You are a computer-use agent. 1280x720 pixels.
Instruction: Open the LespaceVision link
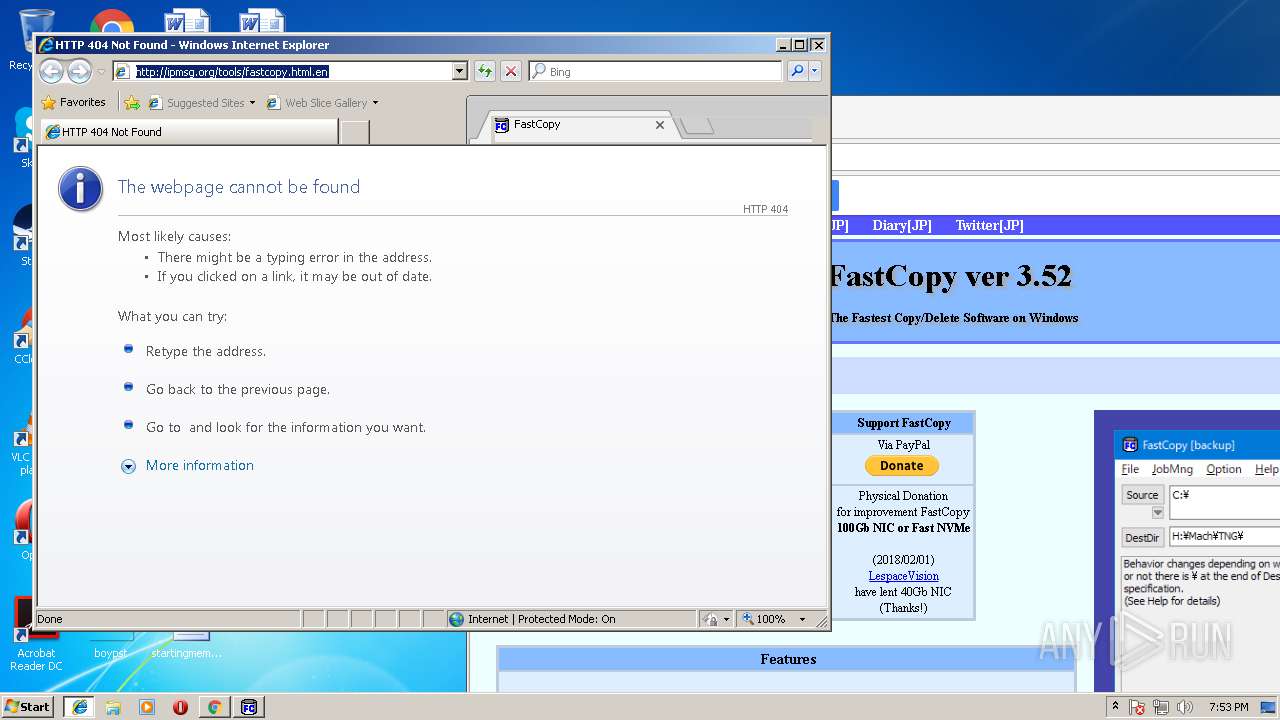903,576
